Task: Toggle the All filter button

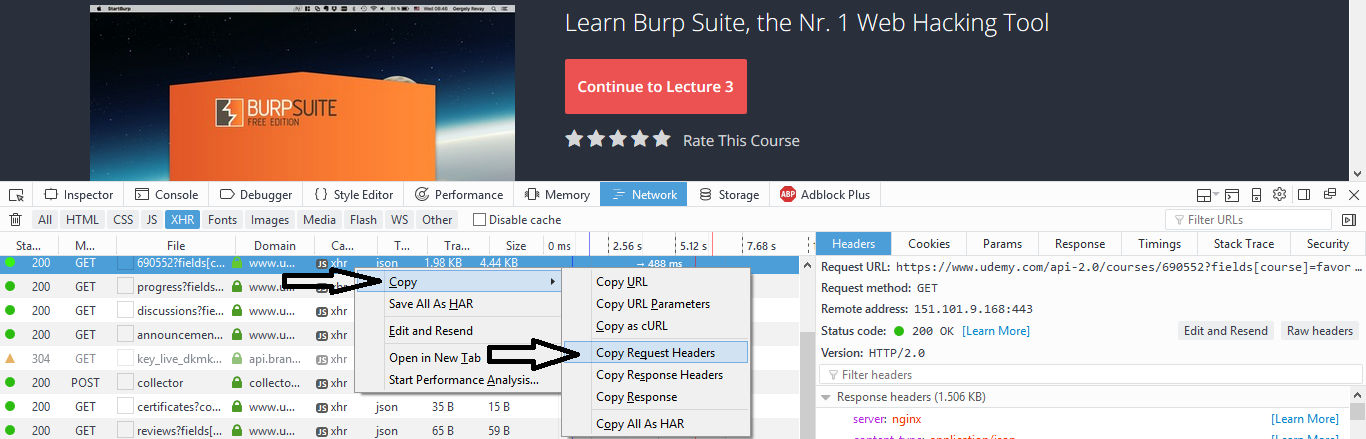Action: 45,220
